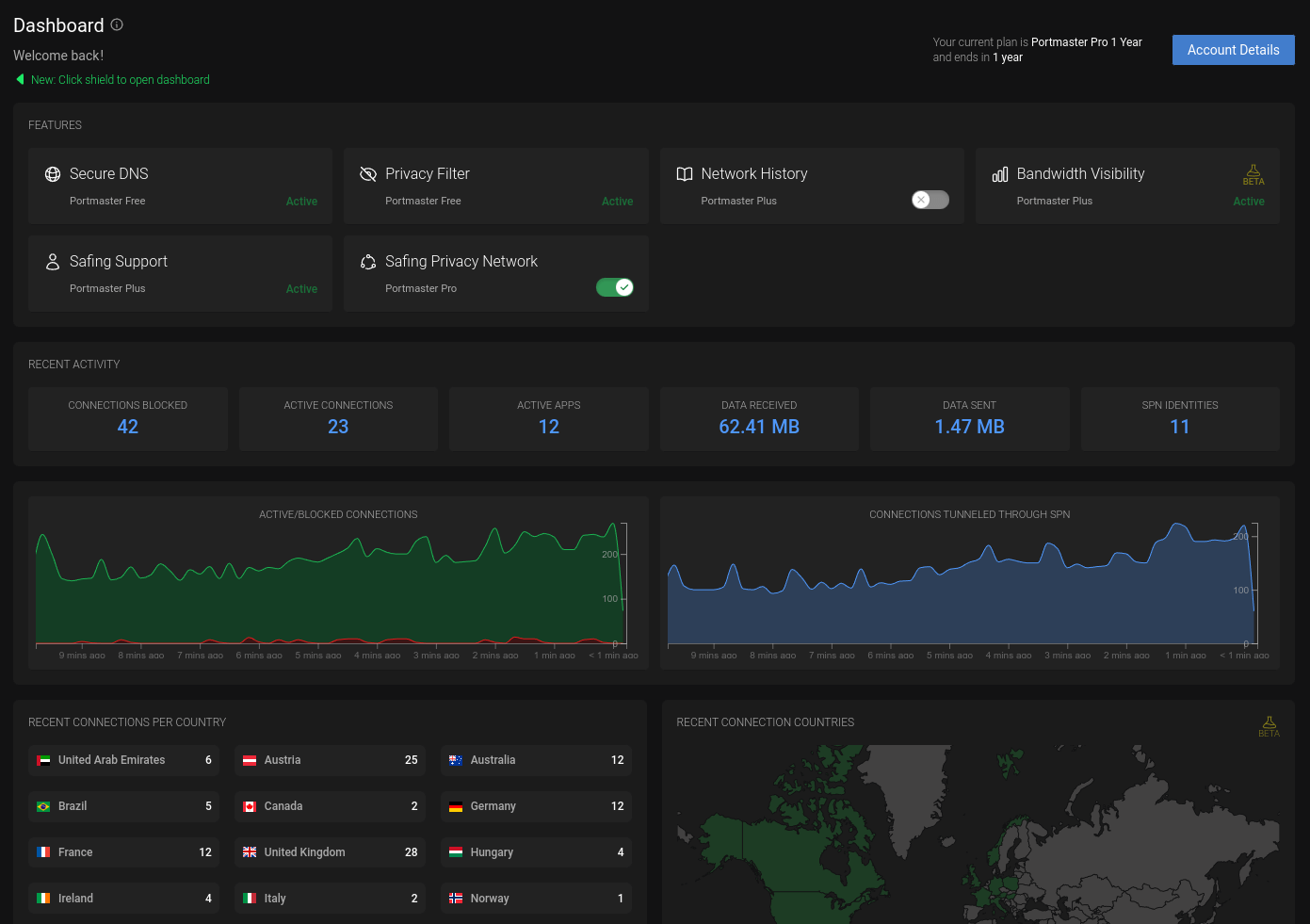This screenshot has height=924, width=1310.
Task: Click the Network History book icon
Action: click(685, 174)
